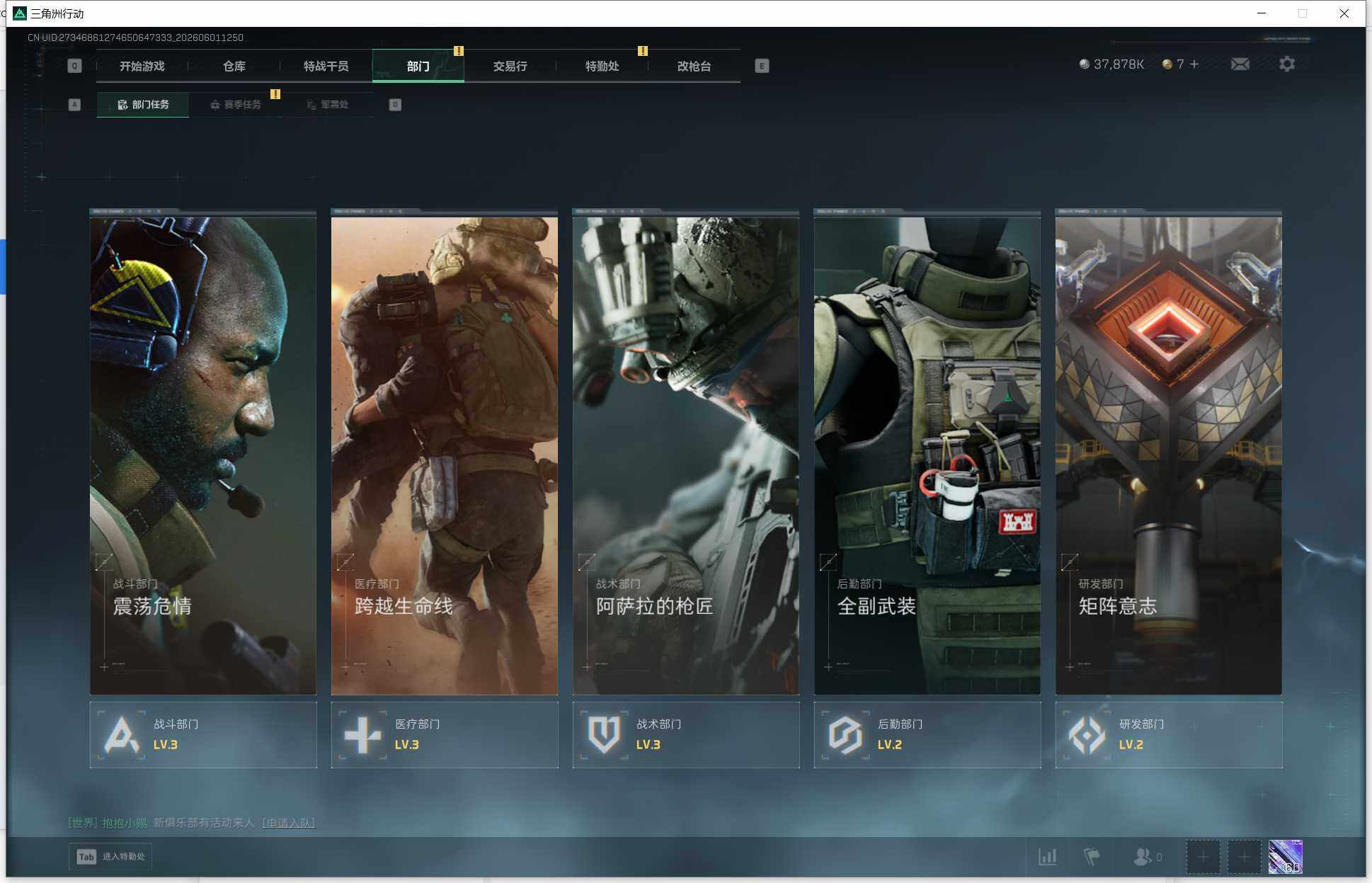
Task: Click the 医疗部门 LV.3 level panel
Action: (x=445, y=734)
